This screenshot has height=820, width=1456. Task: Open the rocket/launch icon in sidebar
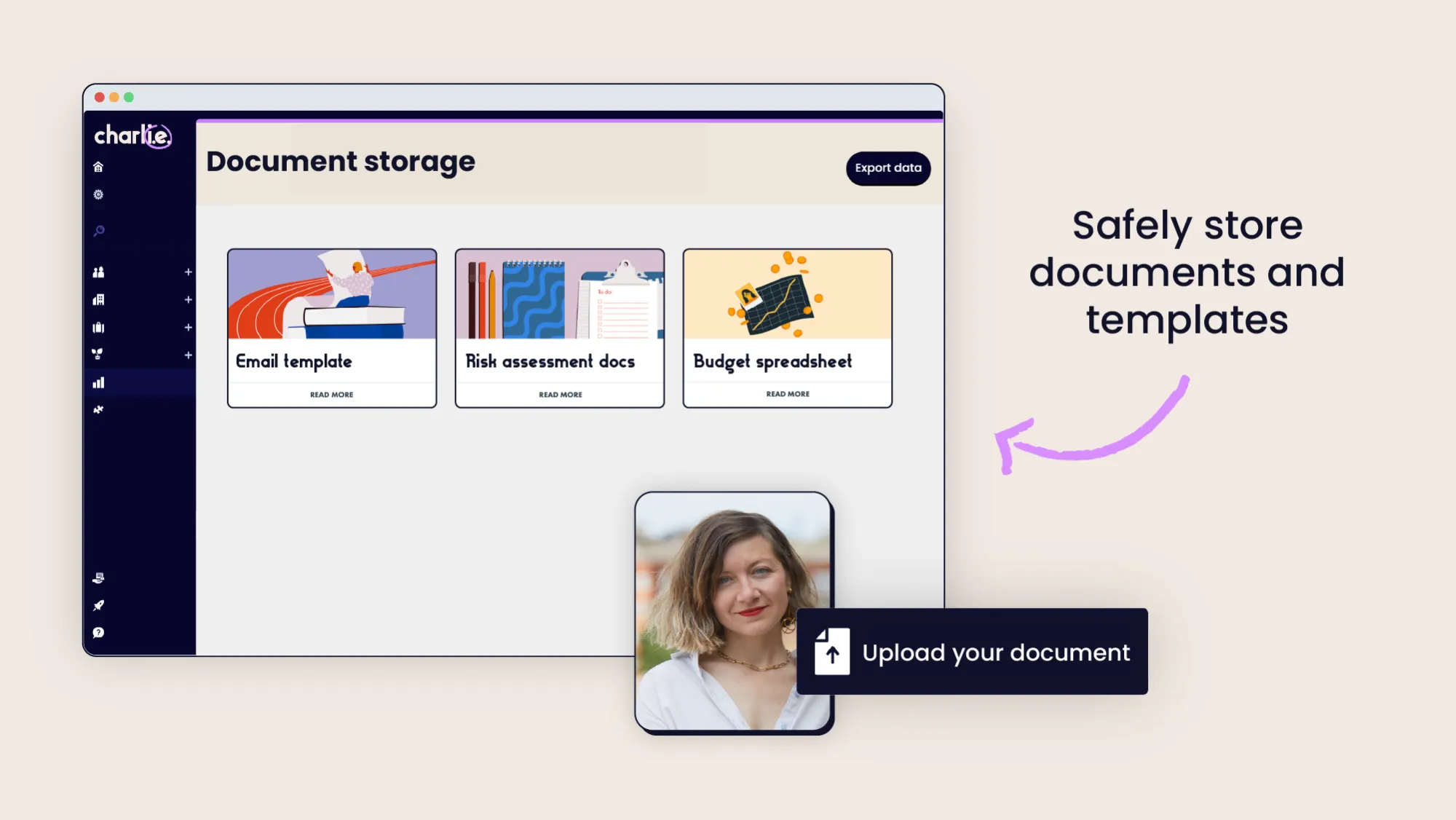(x=98, y=605)
